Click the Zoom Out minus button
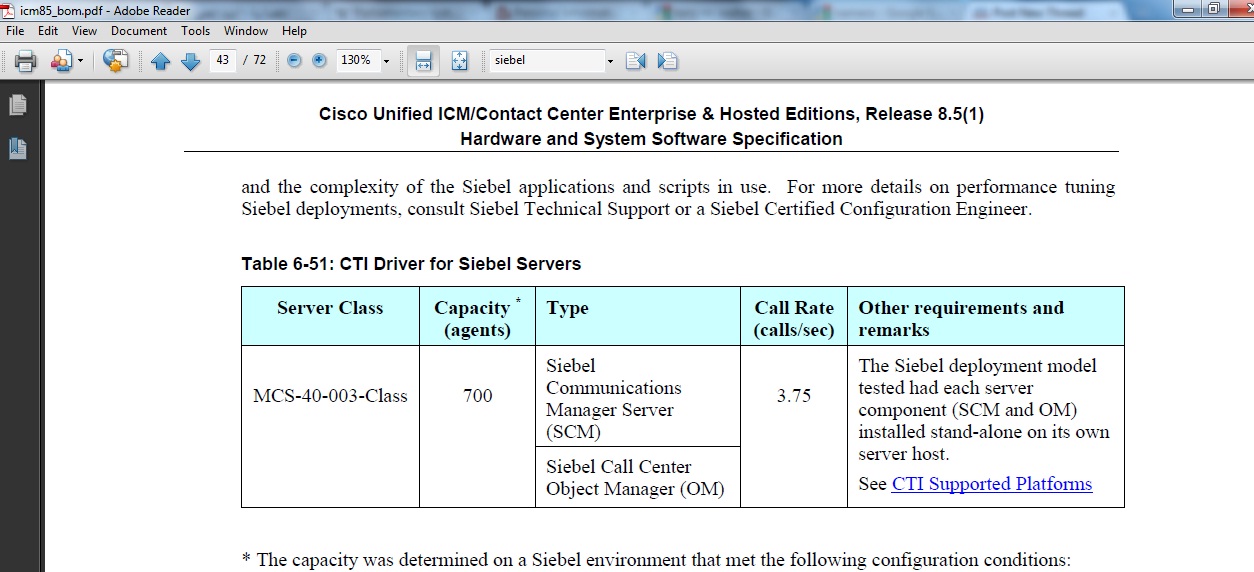Viewport: 1254px width, 572px height. pos(294,60)
